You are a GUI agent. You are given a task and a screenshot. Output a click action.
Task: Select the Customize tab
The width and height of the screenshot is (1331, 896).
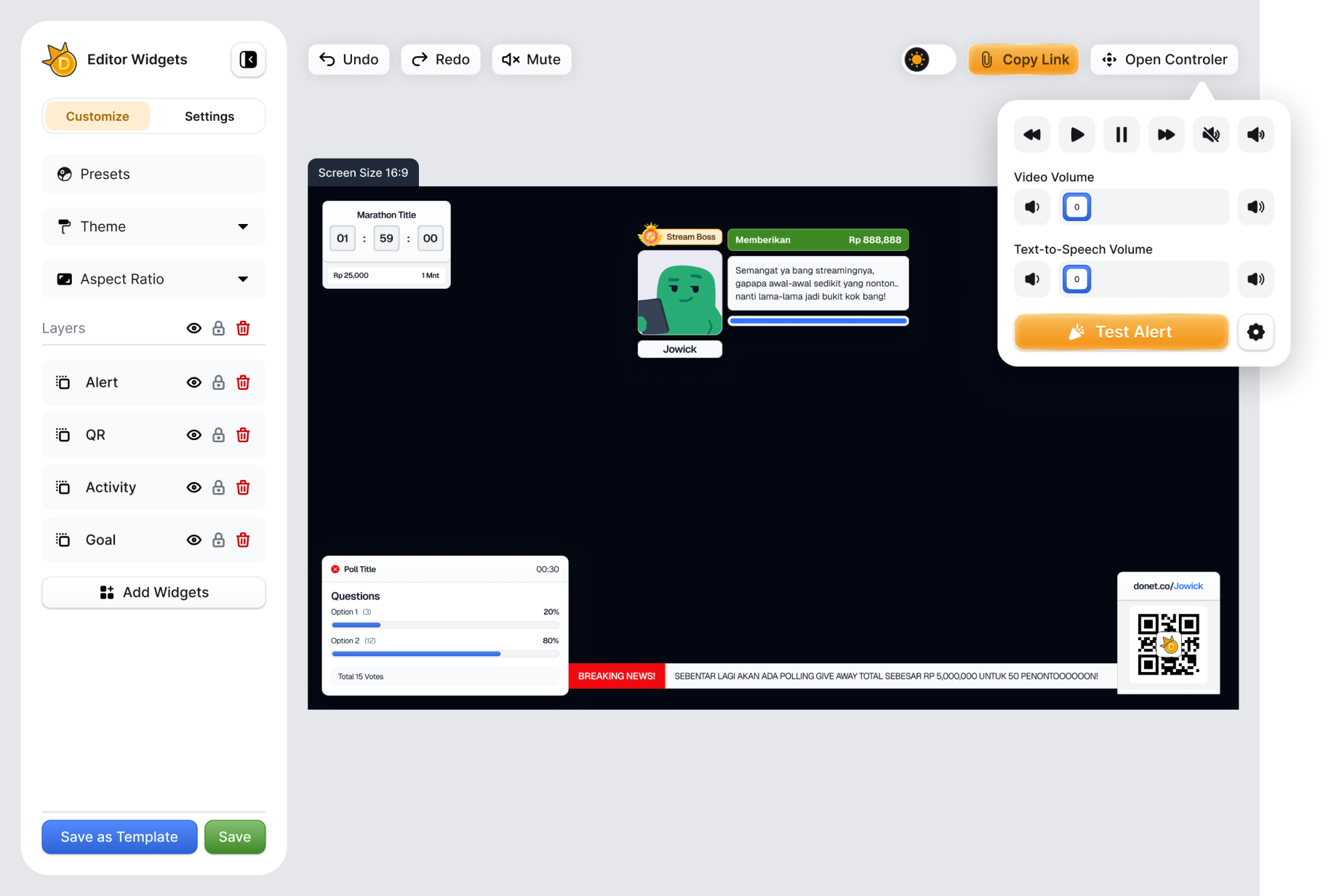pos(97,116)
